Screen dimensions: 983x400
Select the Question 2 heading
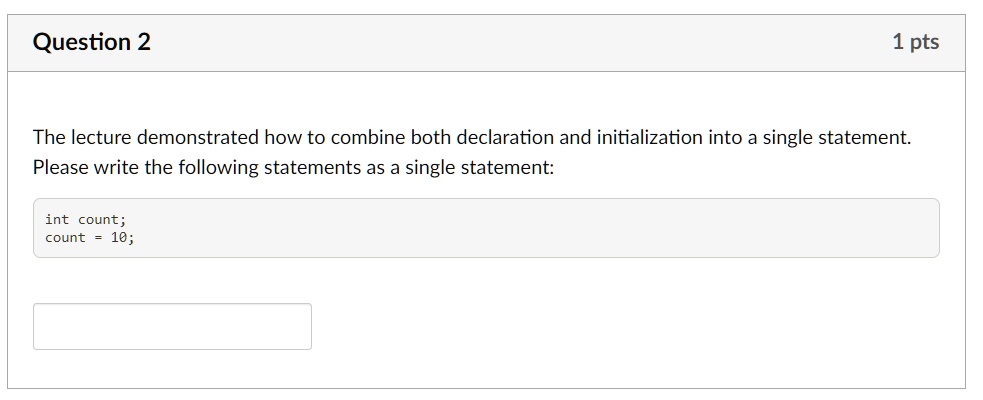pyautogui.click(x=92, y=42)
